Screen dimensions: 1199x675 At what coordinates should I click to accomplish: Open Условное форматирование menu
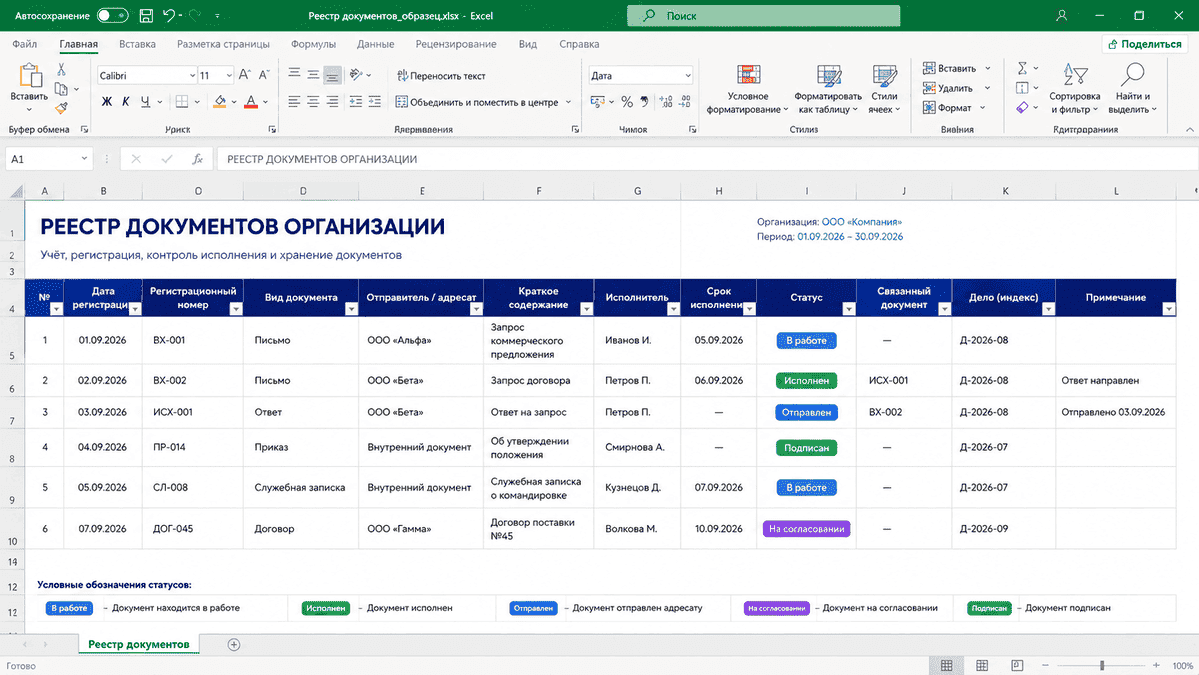coord(748,89)
